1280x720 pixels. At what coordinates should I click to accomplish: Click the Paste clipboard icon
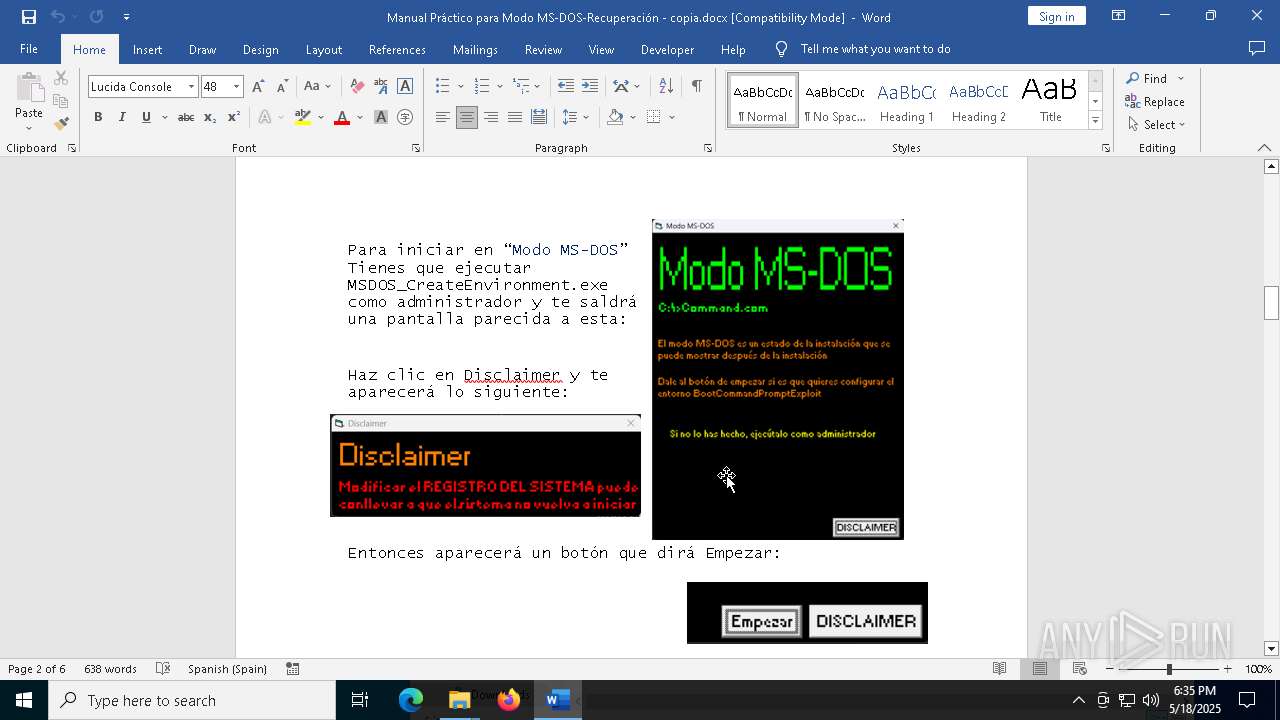[x=29, y=88]
